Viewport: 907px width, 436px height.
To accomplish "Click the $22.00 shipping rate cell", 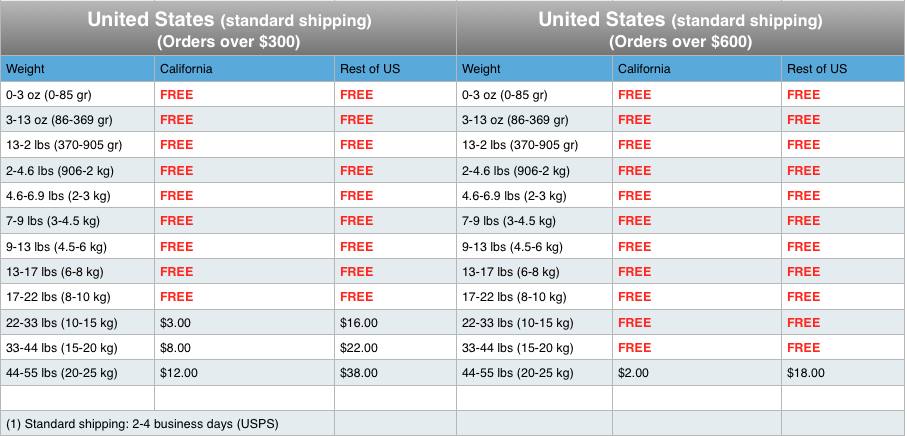I will 359,347.
